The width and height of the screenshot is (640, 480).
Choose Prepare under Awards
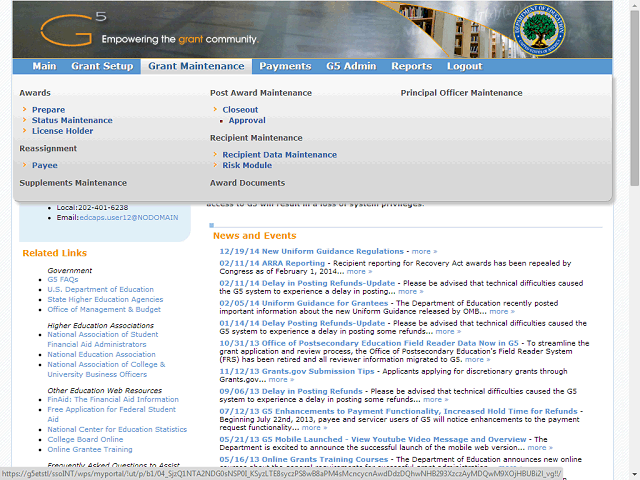[48, 110]
